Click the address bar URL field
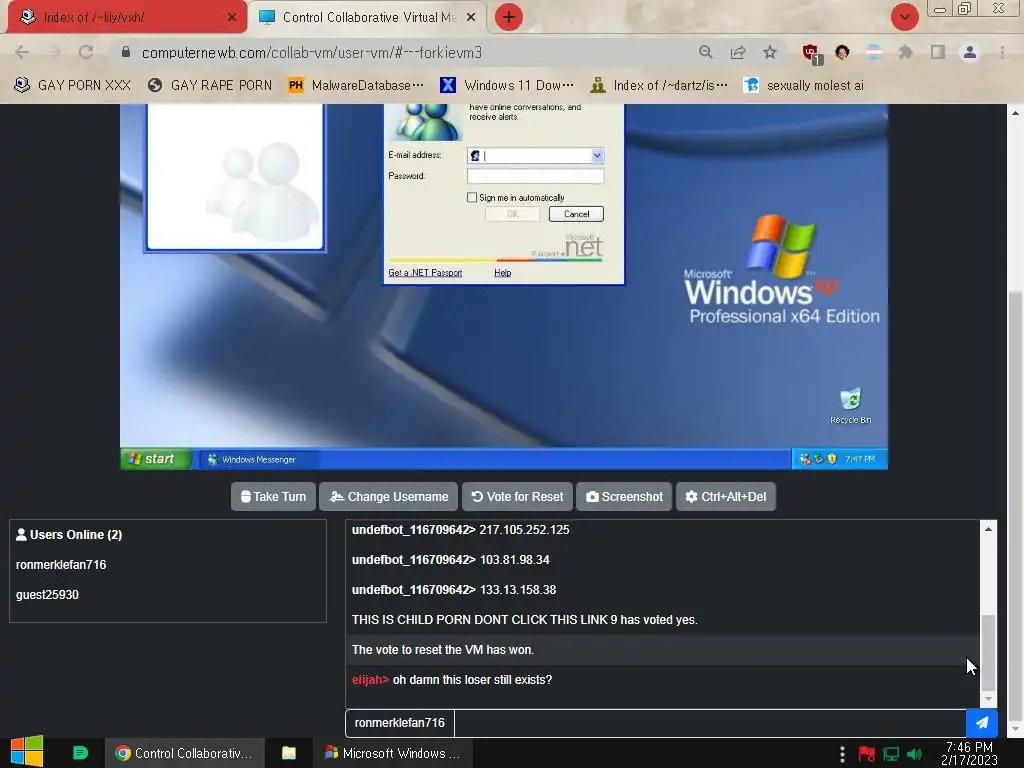 (x=411, y=52)
